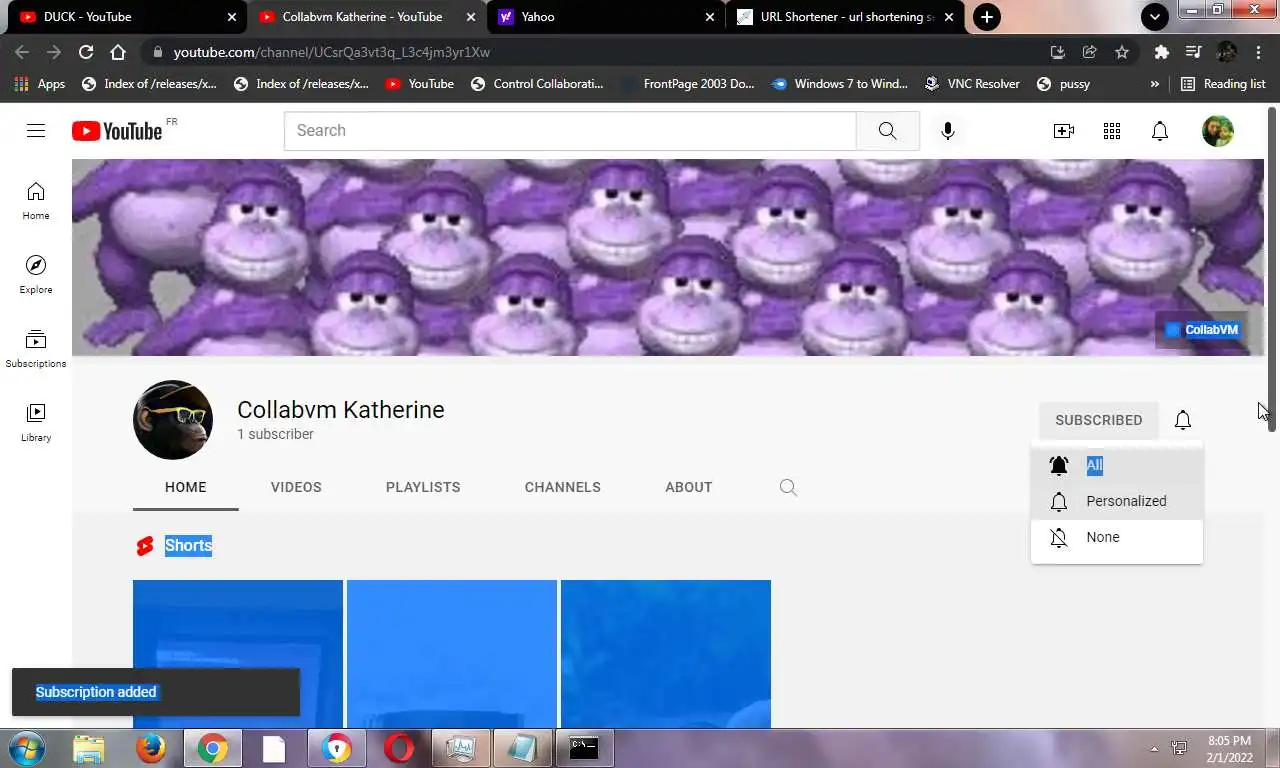Start voice search with the microphone icon
1280x768 pixels.
(x=948, y=131)
